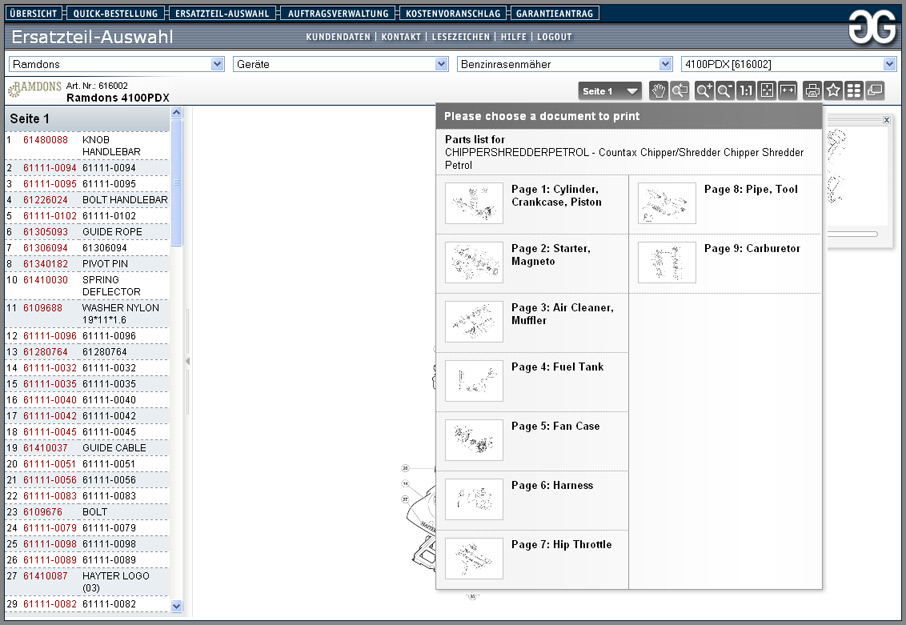
Task: Click part number 6109688
Action: (43, 308)
